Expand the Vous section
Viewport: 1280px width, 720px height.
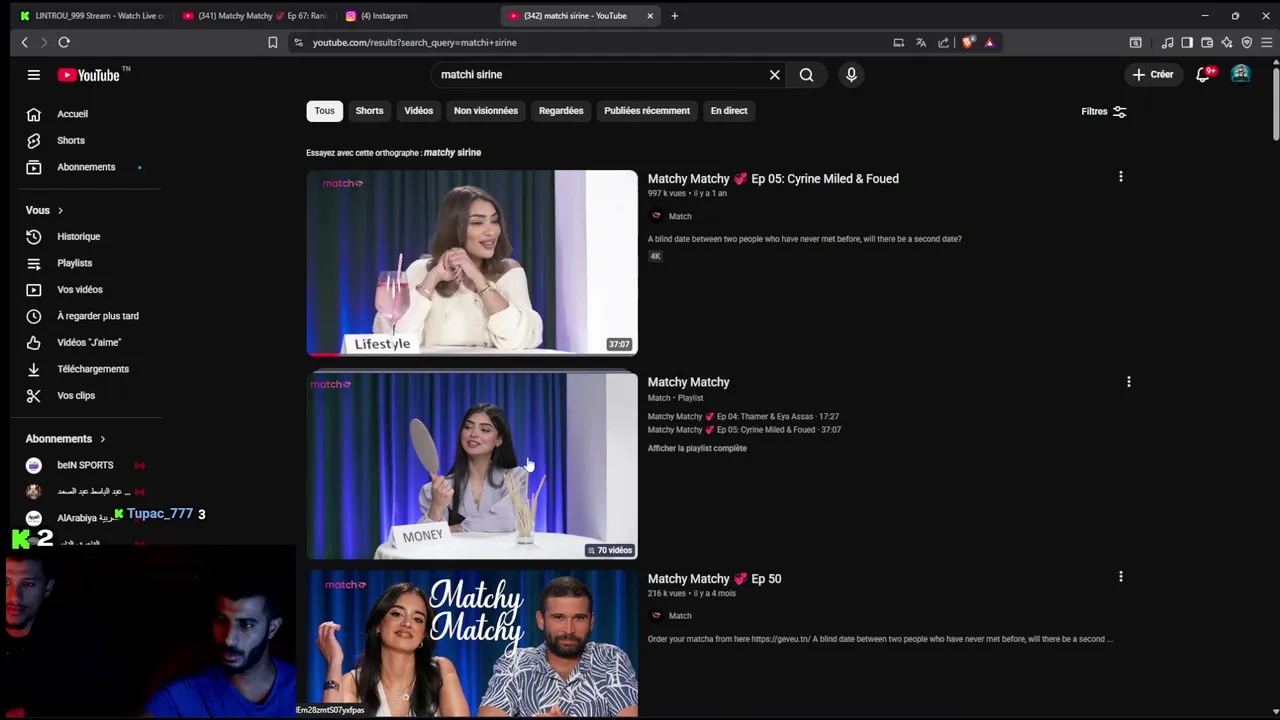(x=45, y=210)
